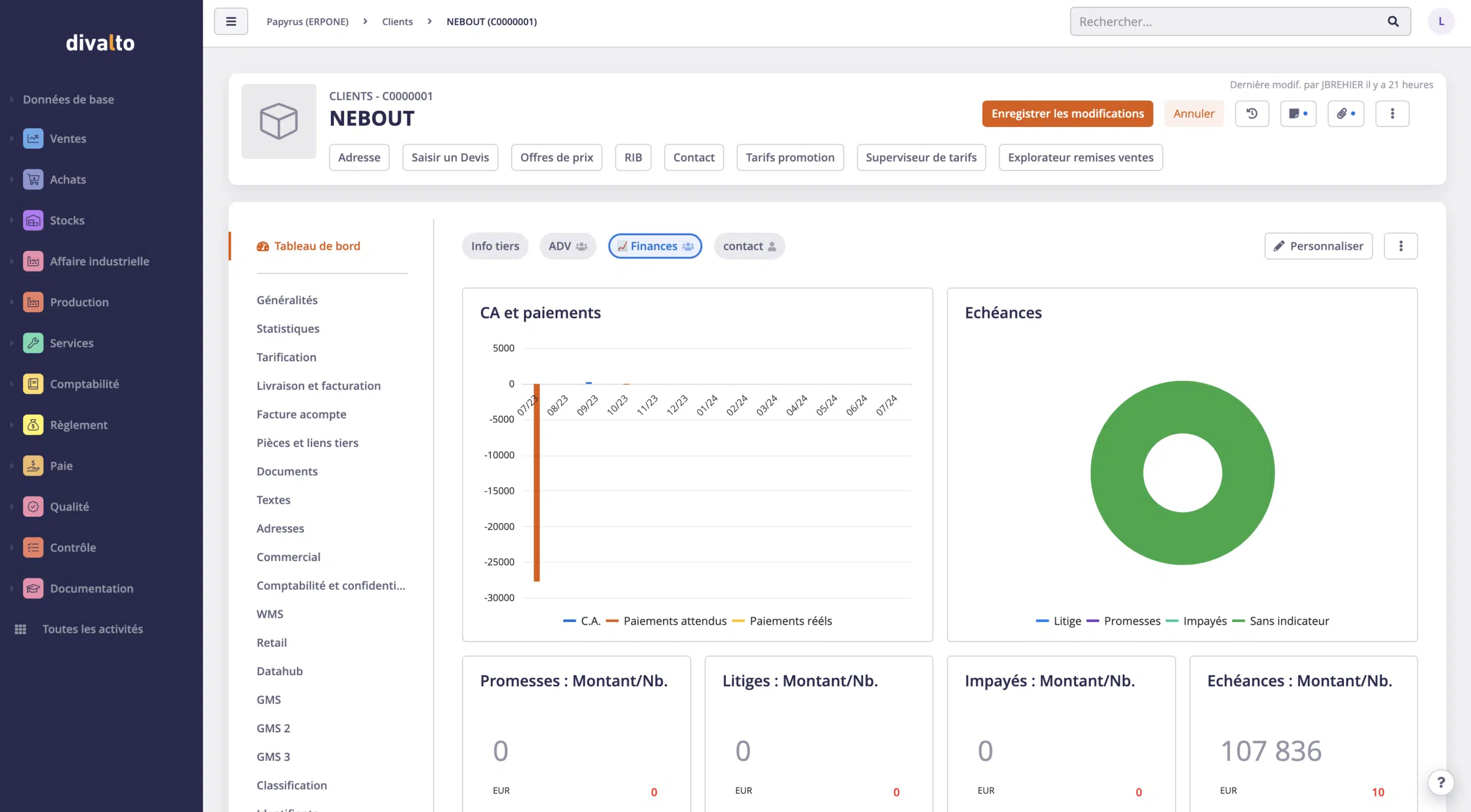Click the Personnaliser button
This screenshot has height=812, width=1471.
tap(1318, 246)
